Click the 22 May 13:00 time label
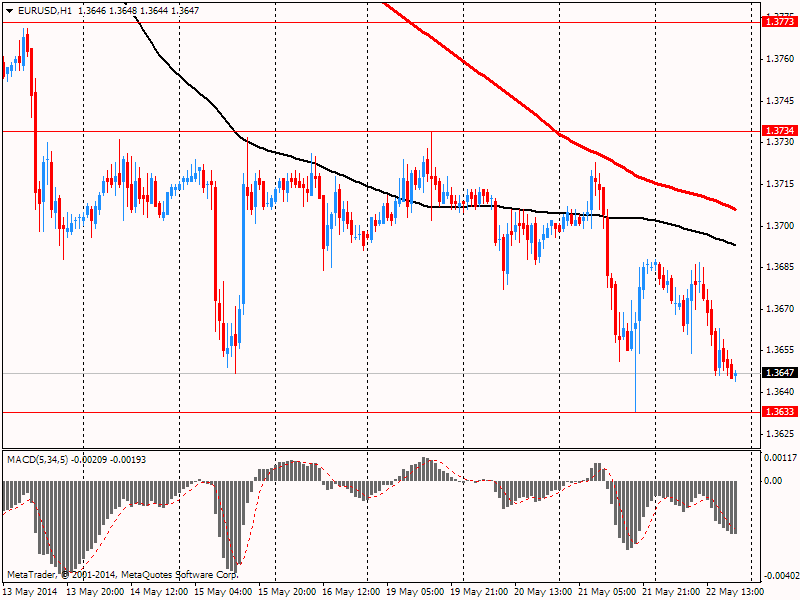 pyautogui.click(x=735, y=592)
